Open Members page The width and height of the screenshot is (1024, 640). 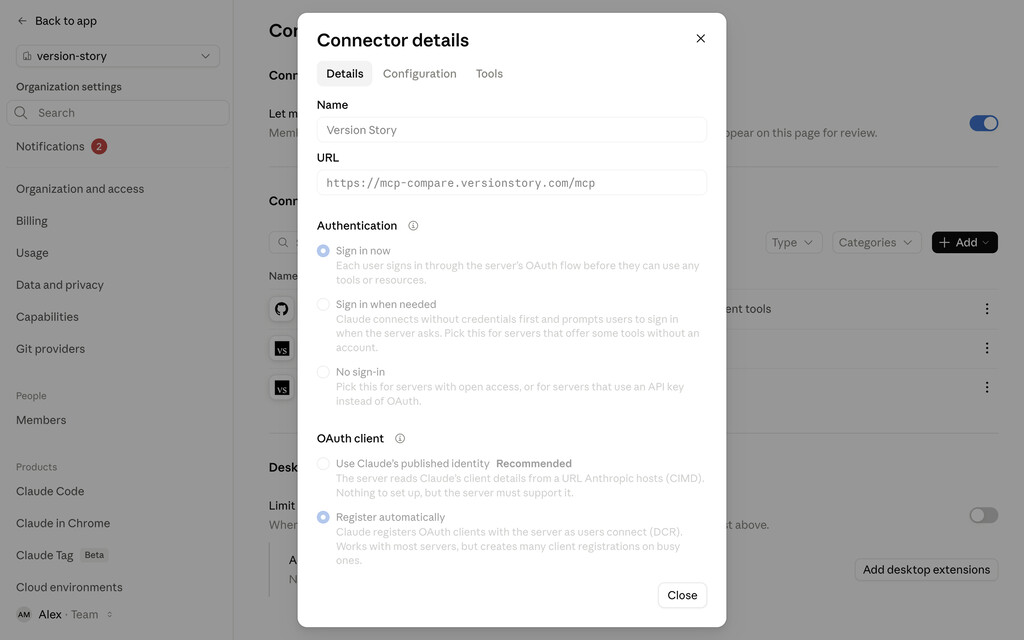[41, 420]
